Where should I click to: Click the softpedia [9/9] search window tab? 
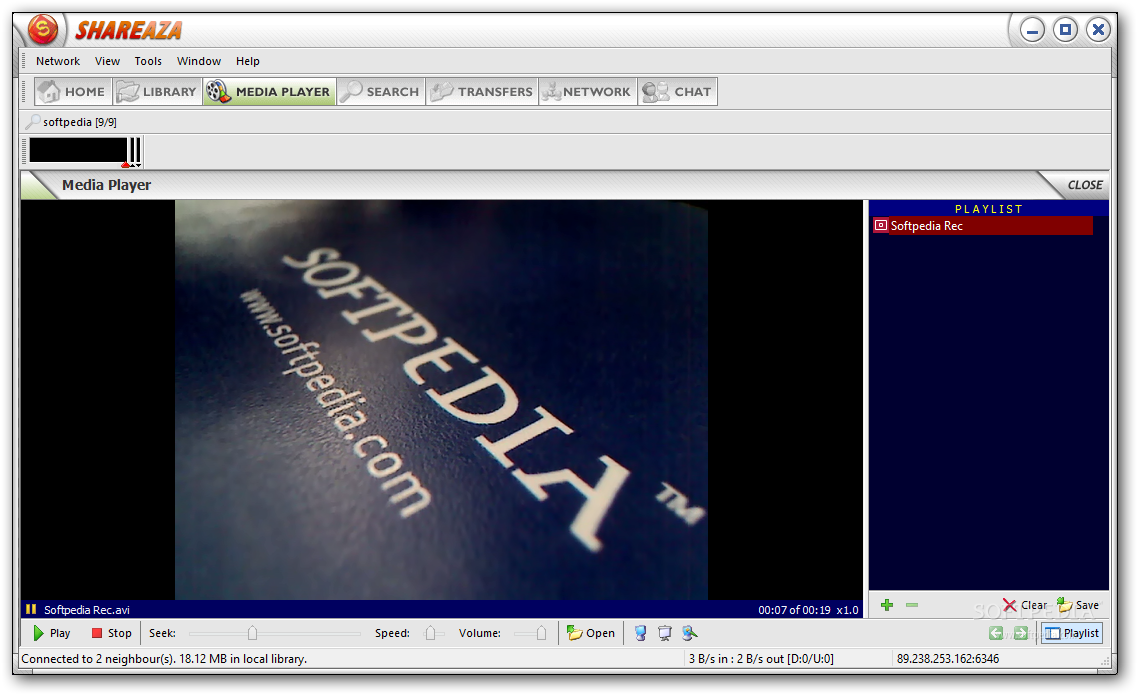click(73, 122)
